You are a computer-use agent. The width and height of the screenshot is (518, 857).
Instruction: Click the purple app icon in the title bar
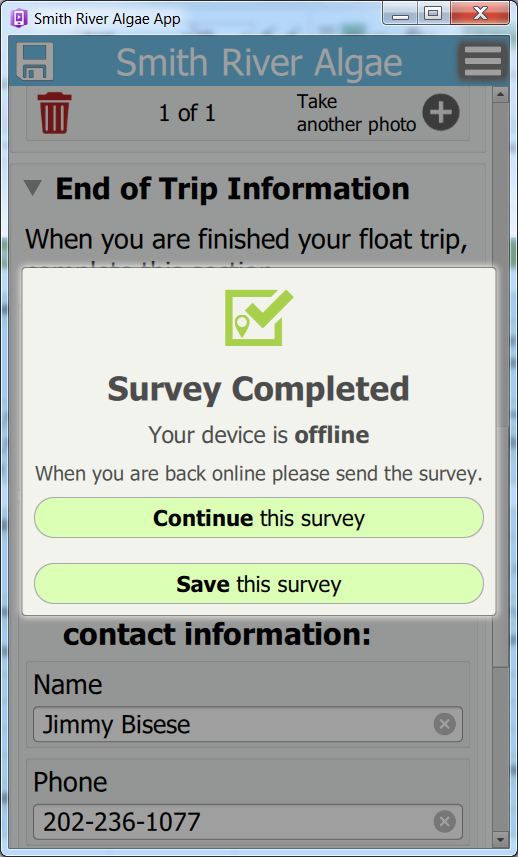pos(19,19)
